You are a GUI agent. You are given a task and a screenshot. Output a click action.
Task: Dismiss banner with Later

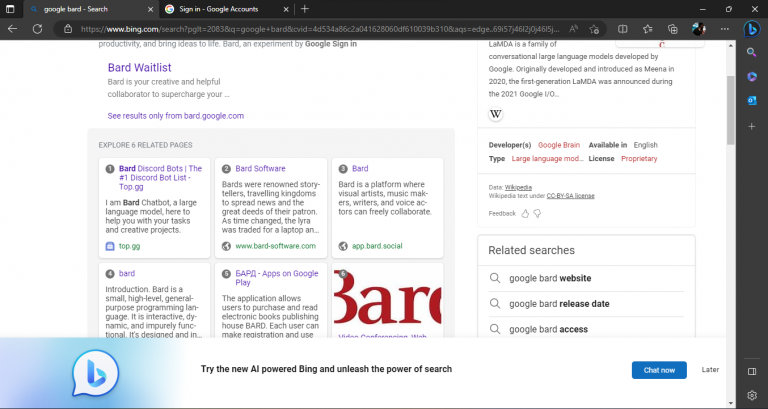click(710, 370)
